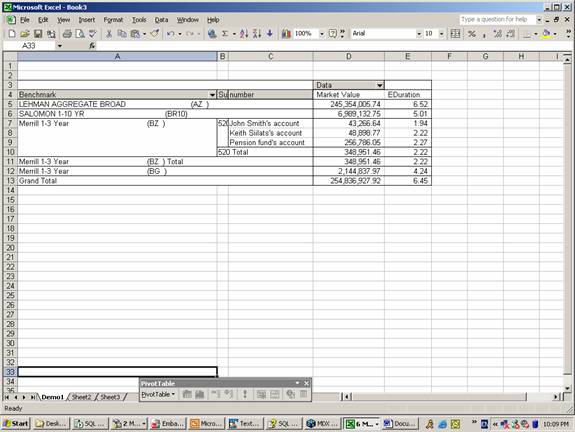Click the Refresh Data exclamation icon
This screenshot has height=432, width=575.
(245, 394)
